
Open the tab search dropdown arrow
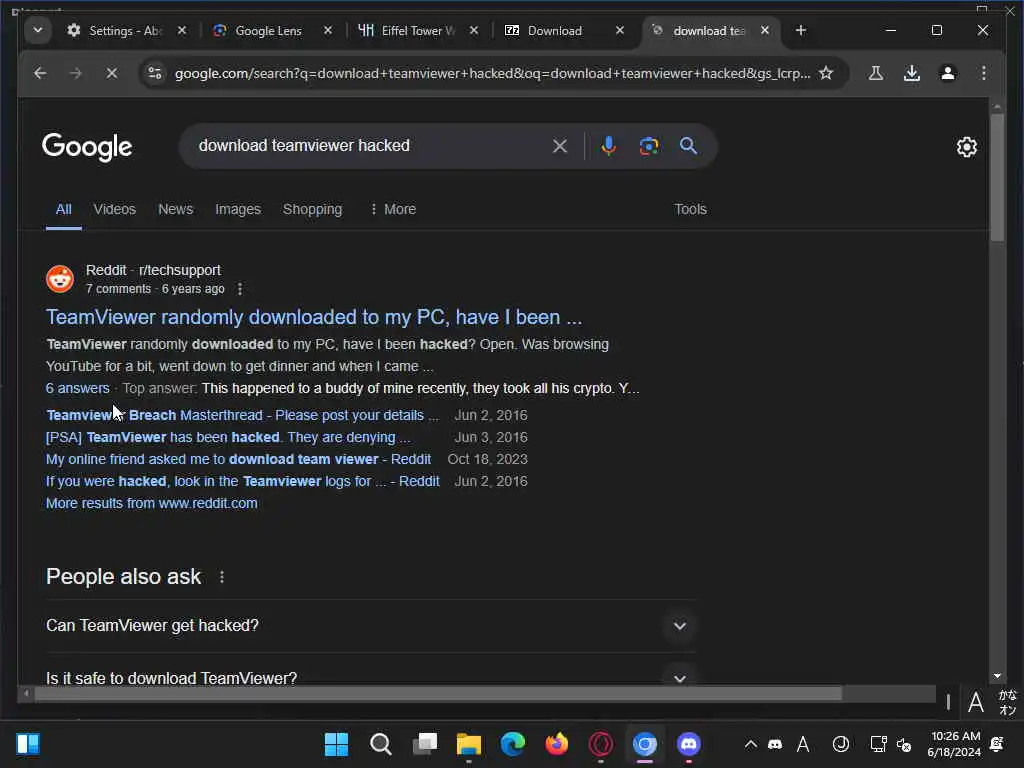pyautogui.click(x=38, y=31)
